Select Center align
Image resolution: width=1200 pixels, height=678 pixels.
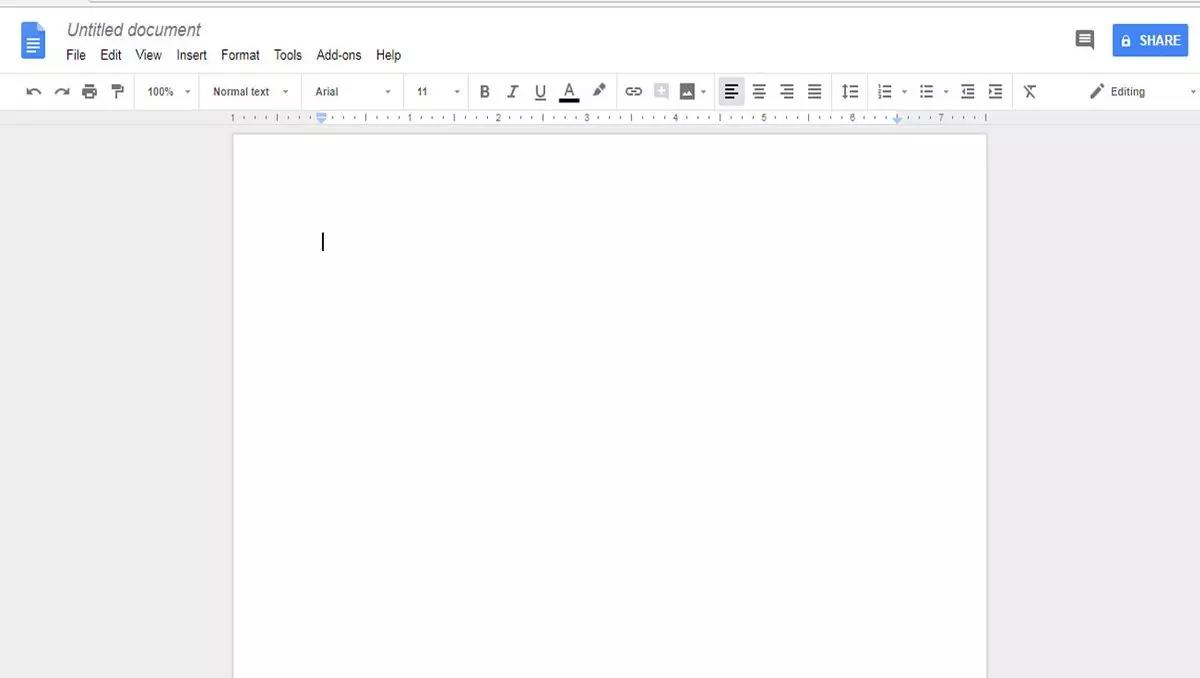click(759, 91)
